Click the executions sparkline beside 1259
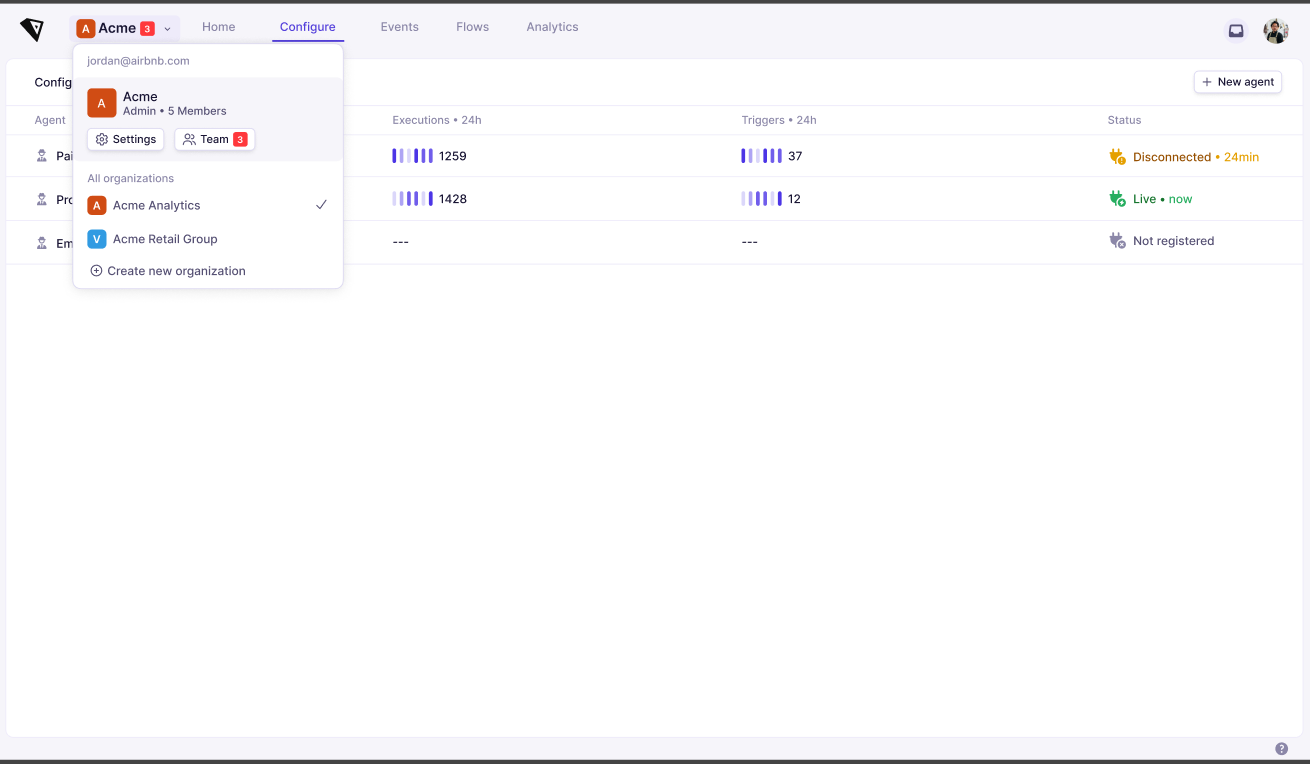This screenshot has height=764, width=1310. (x=412, y=156)
